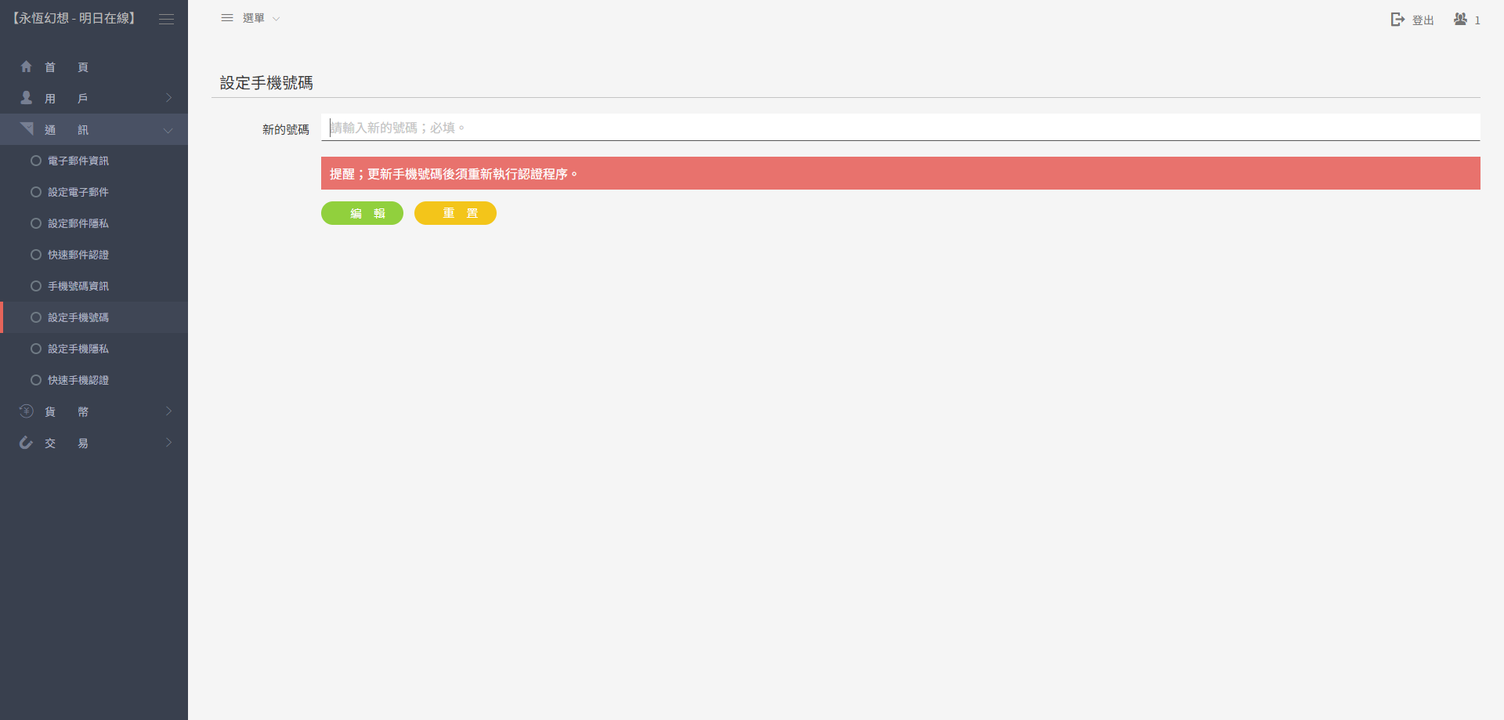This screenshot has width=1504, height=720.
Task: Click the 首頁 home icon
Action: tap(27, 67)
